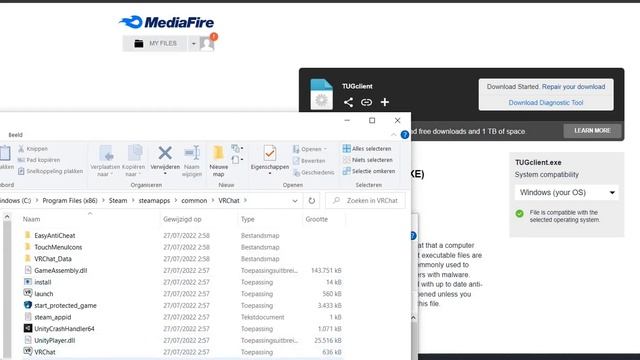
Task: Click Selectie omkeren
Action: coord(369,171)
